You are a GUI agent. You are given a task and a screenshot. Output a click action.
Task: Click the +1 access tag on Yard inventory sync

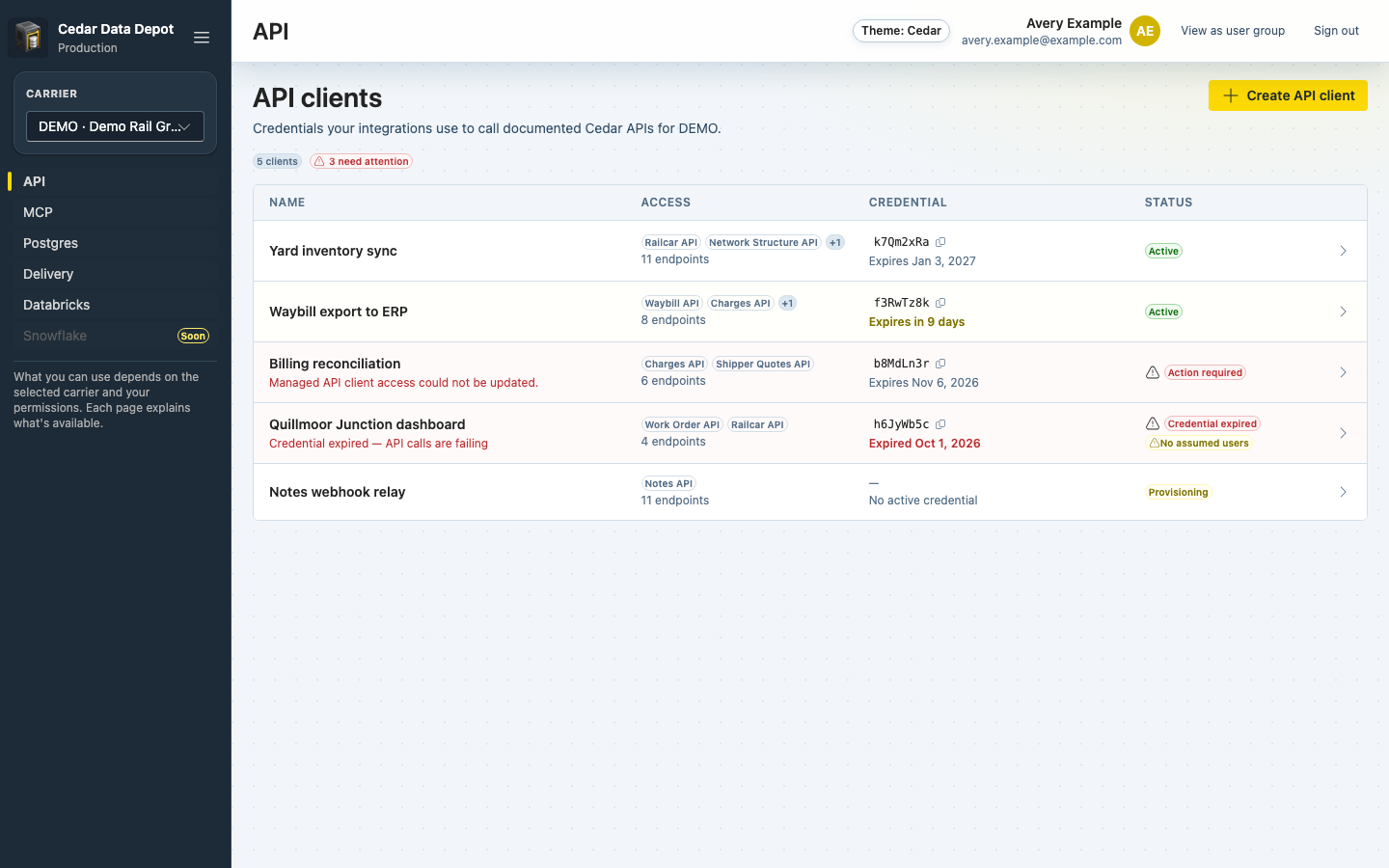tap(835, 242)
